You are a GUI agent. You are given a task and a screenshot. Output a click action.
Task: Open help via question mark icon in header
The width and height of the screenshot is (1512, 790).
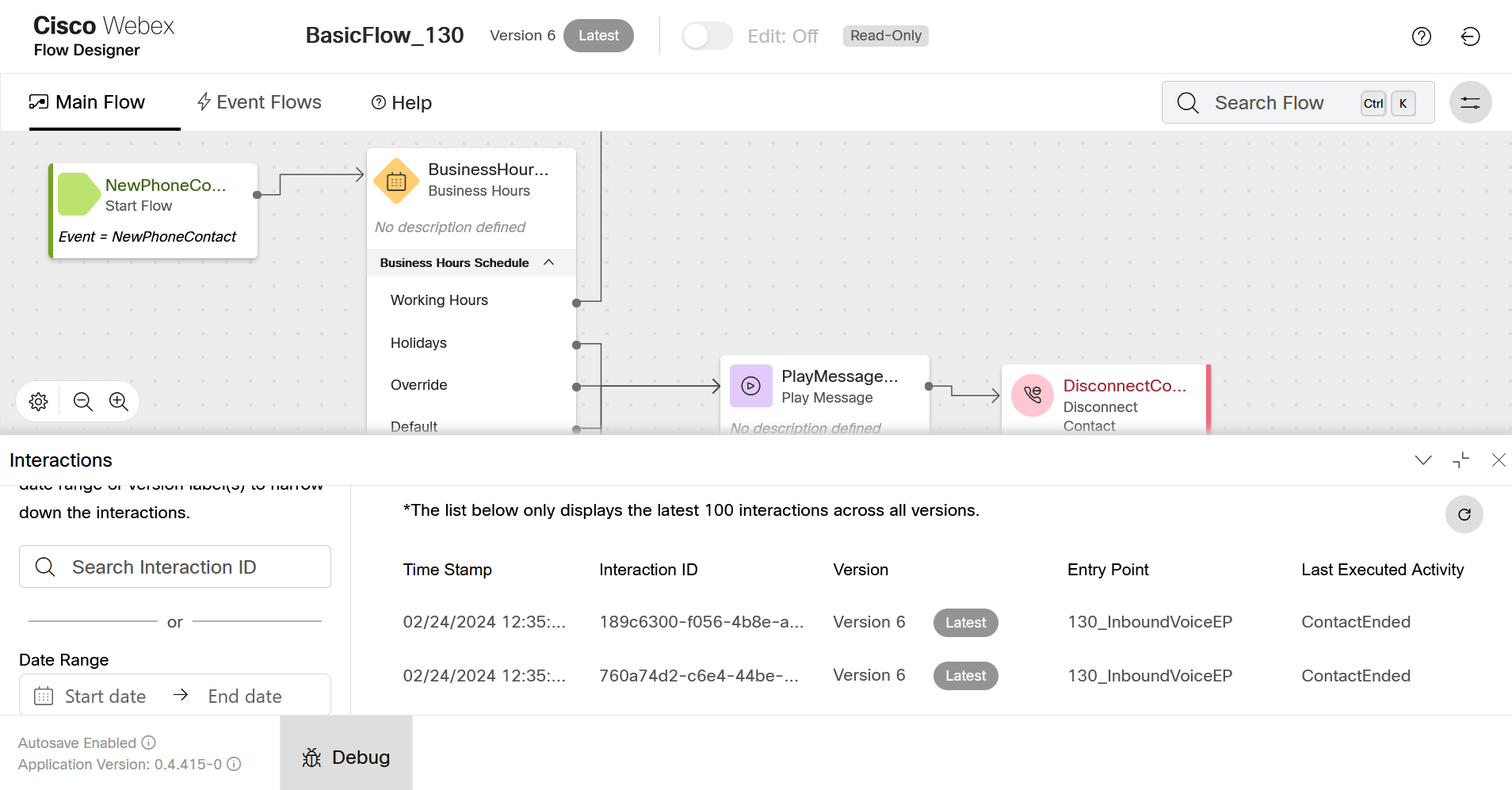(x=1421, y=36)
